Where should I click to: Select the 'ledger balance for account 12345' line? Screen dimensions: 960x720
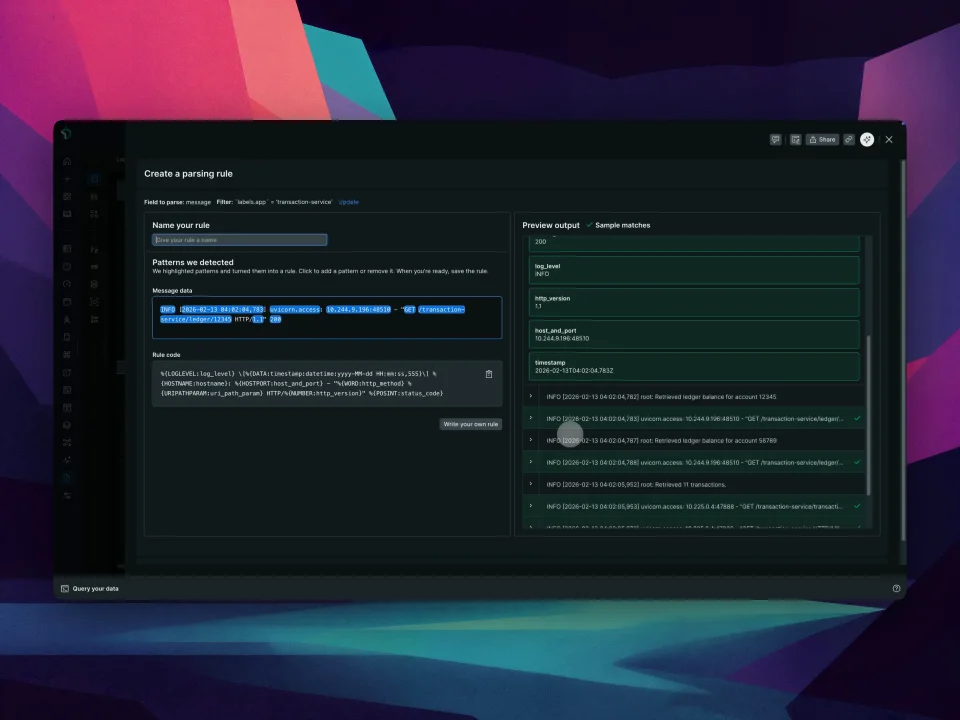(x=661, y=397)
